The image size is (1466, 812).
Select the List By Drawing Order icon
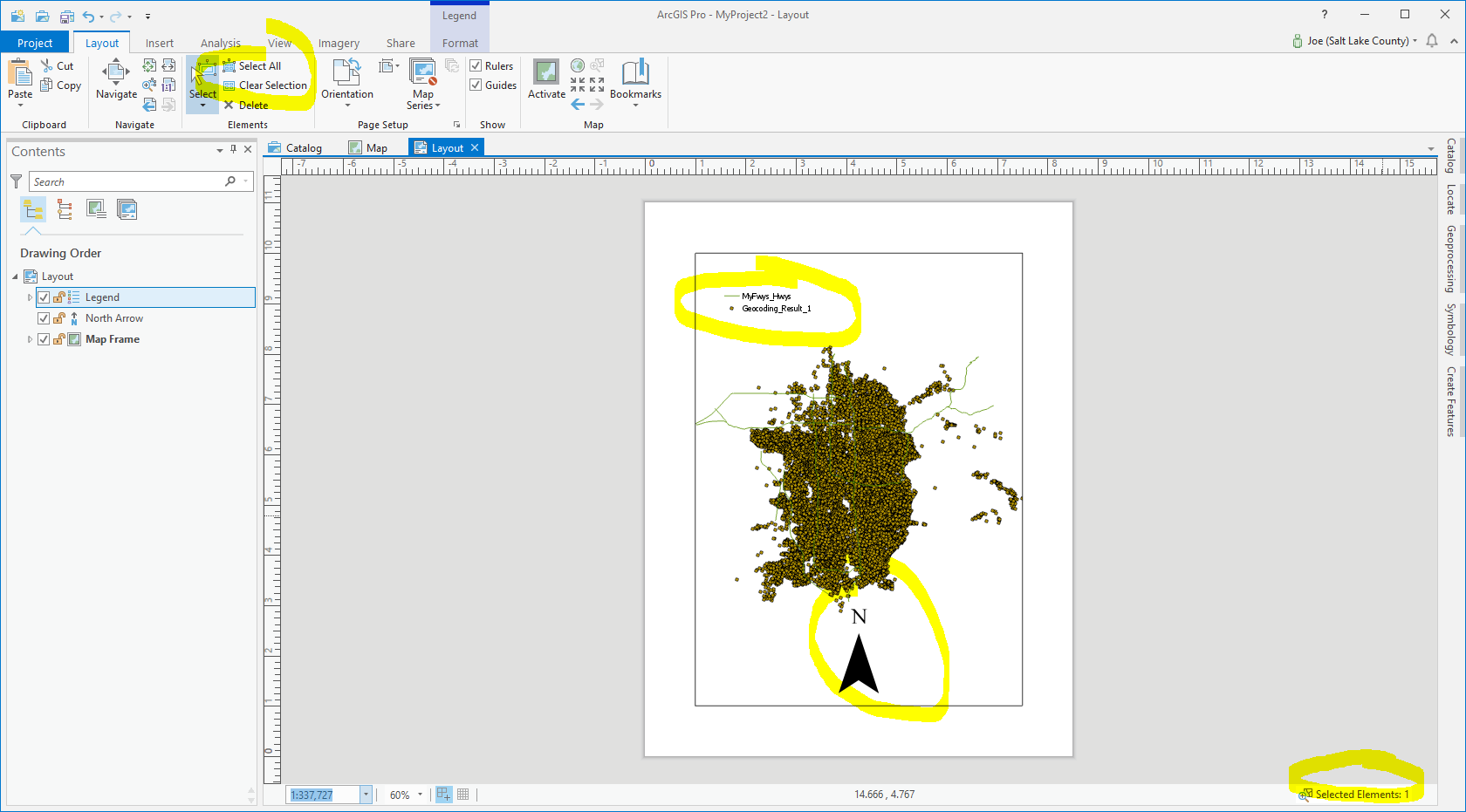[x=33, y=209]
